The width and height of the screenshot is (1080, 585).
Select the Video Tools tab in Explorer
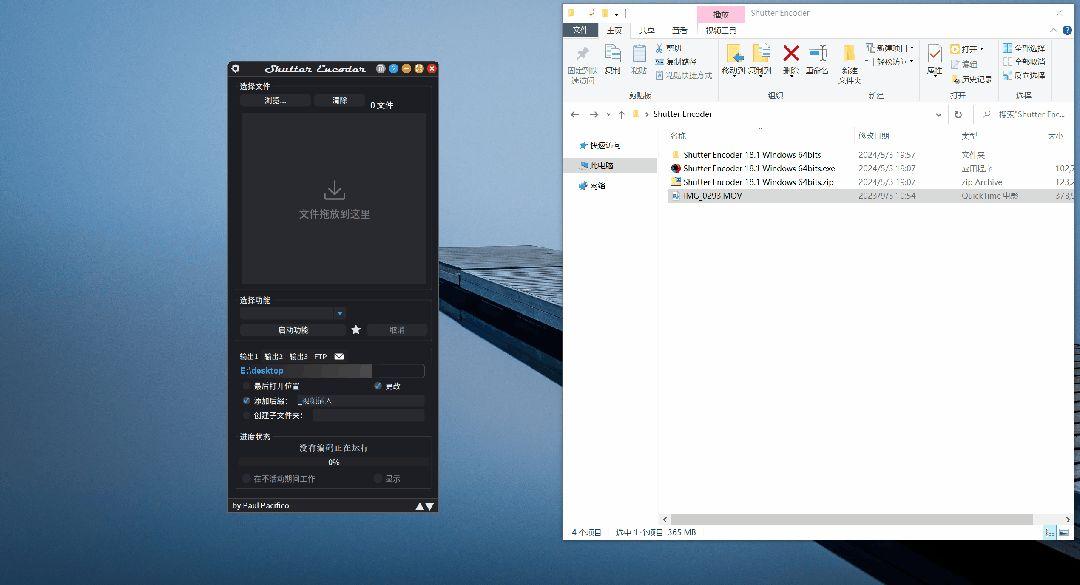tap(720, 30)
